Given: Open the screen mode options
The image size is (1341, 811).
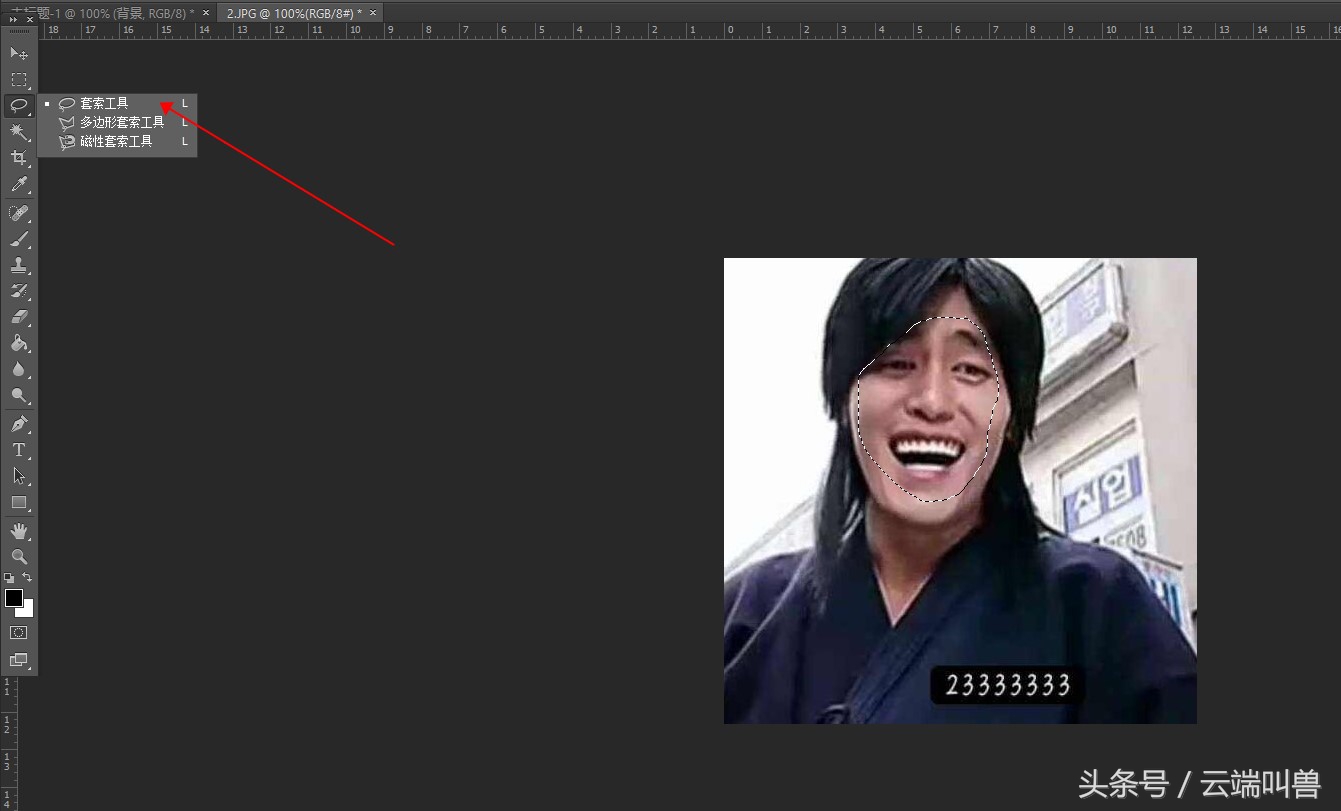Looking at the screenshot, I should tap(18, 660).
